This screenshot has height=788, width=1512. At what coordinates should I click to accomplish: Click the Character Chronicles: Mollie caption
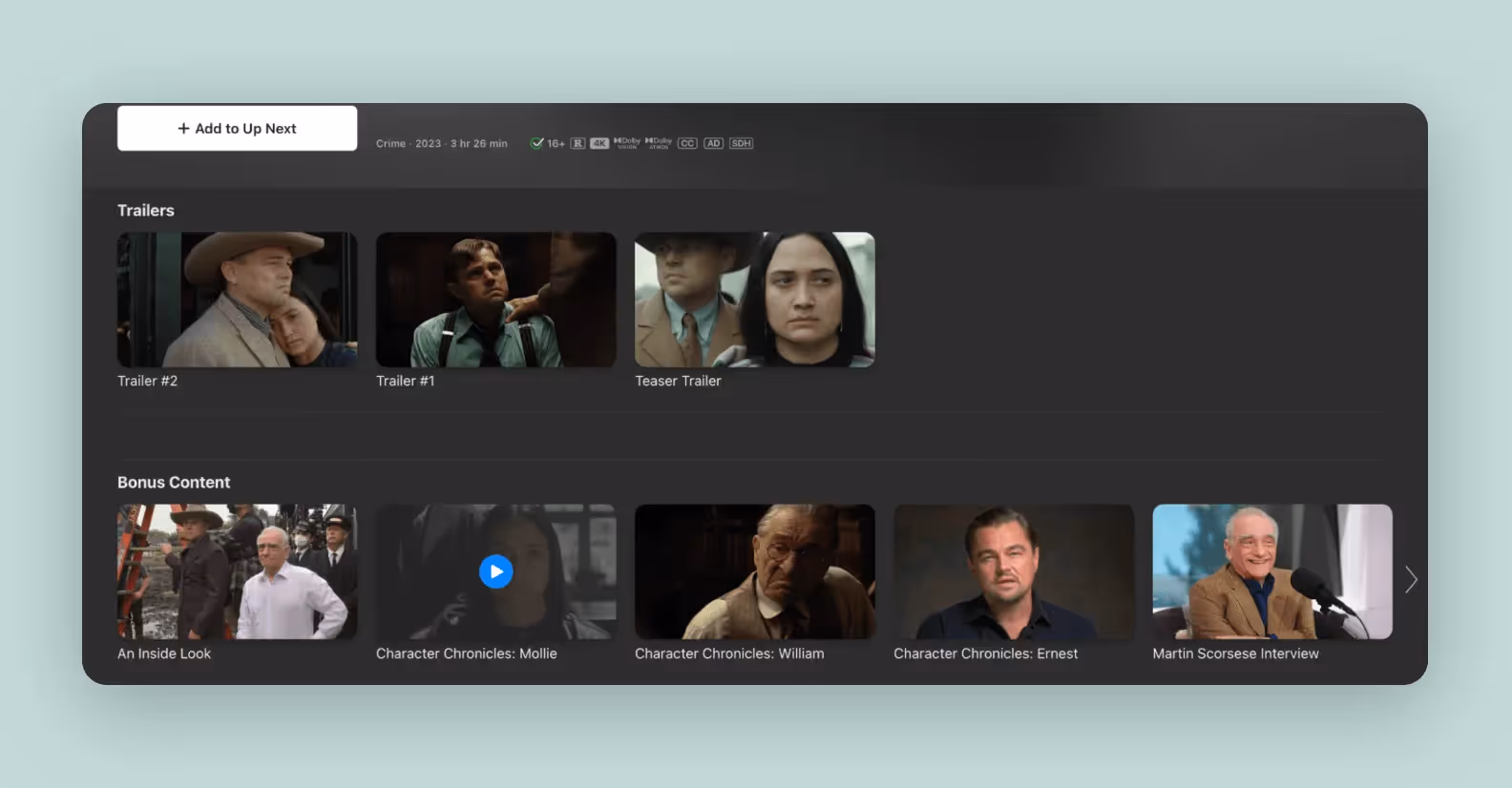(x=467, y=653)
